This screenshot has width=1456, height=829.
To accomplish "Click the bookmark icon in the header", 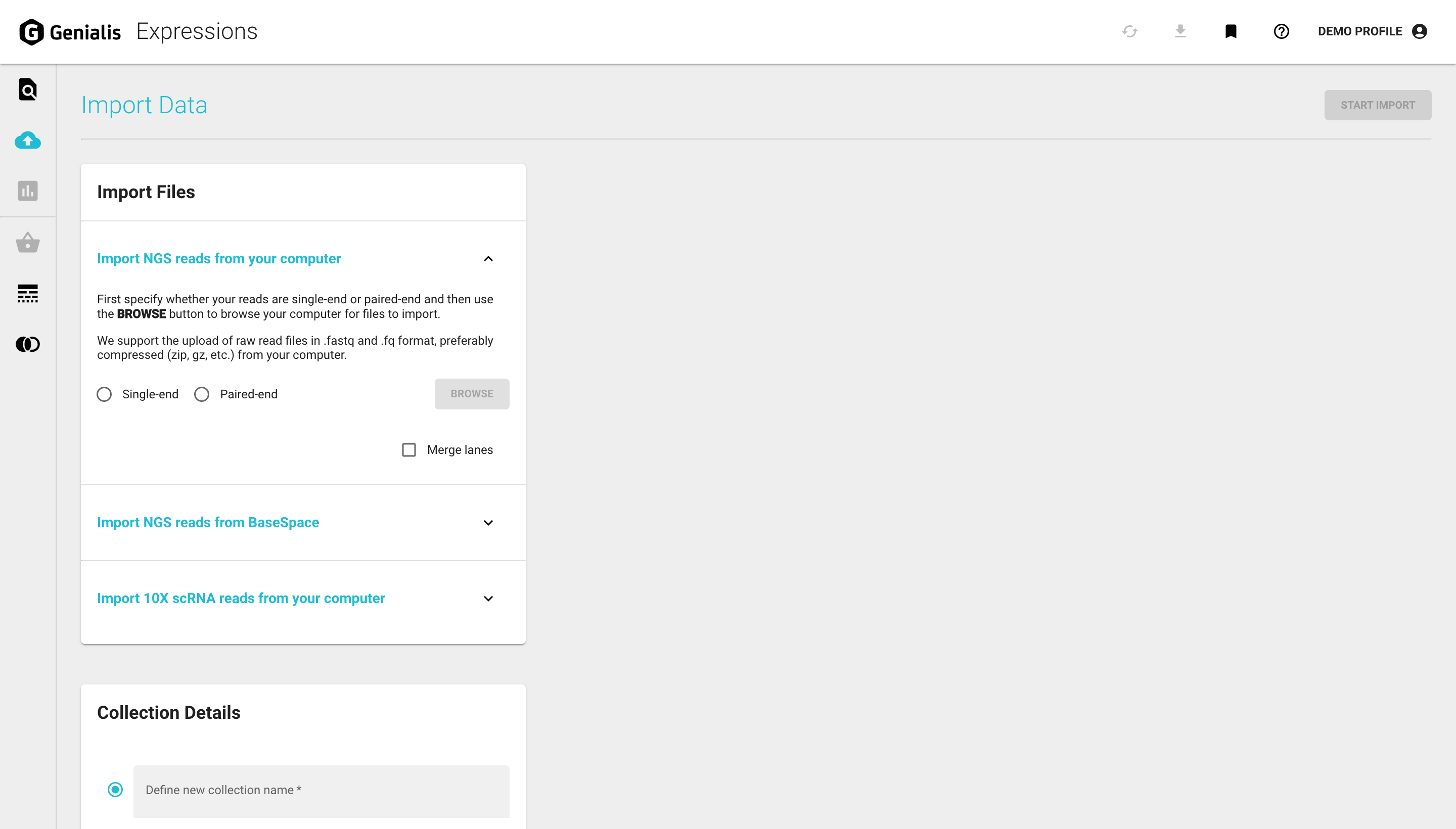I will (x=1231, y=31).
